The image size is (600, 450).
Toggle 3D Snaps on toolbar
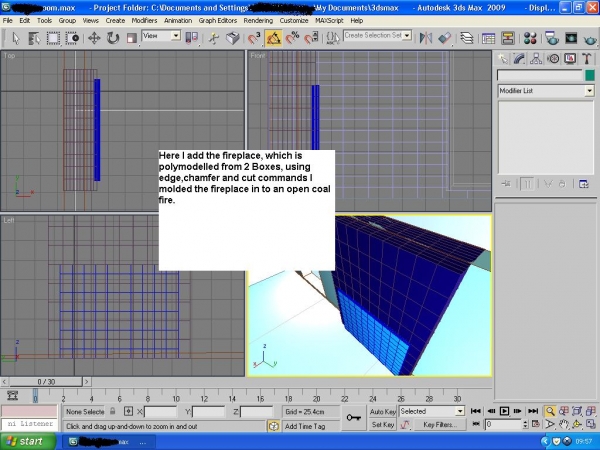click(x=253, y=38)
